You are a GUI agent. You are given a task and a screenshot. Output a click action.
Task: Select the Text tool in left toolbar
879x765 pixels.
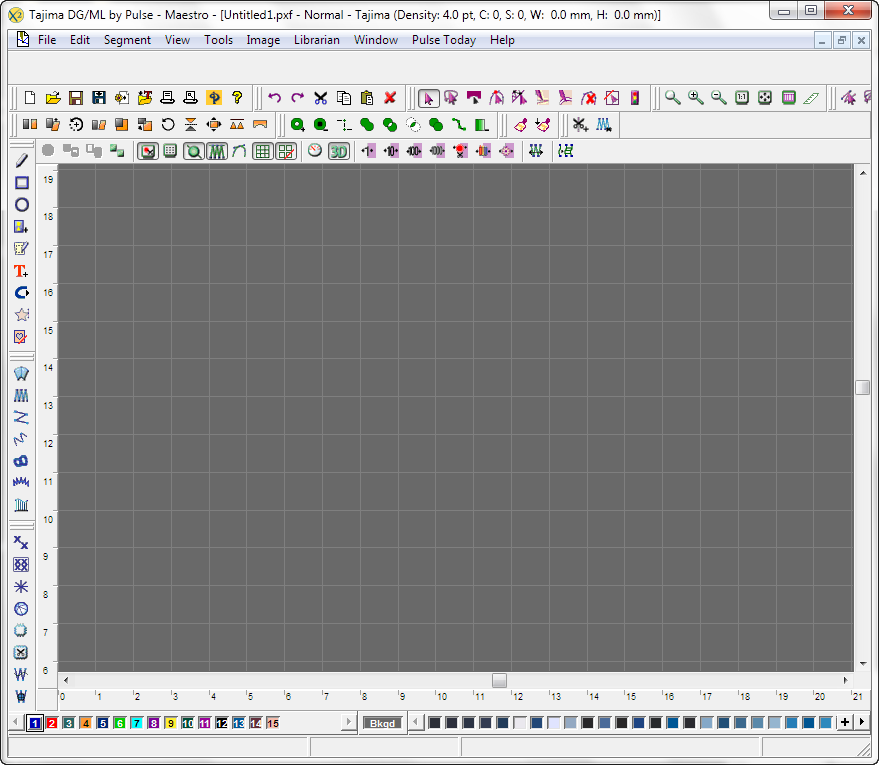[20, 271]
